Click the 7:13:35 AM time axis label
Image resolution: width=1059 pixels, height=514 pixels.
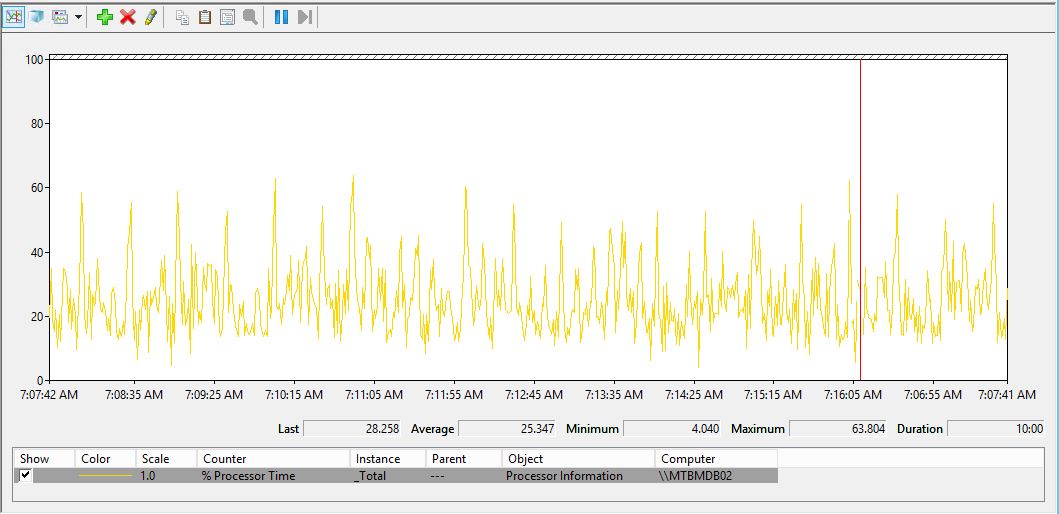tap(614, 394)
